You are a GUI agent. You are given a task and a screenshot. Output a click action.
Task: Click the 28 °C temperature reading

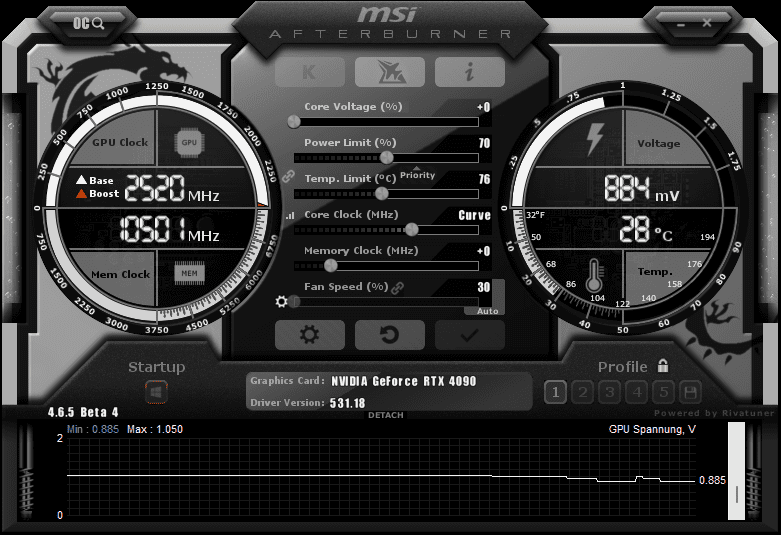[x=646, y=230]
